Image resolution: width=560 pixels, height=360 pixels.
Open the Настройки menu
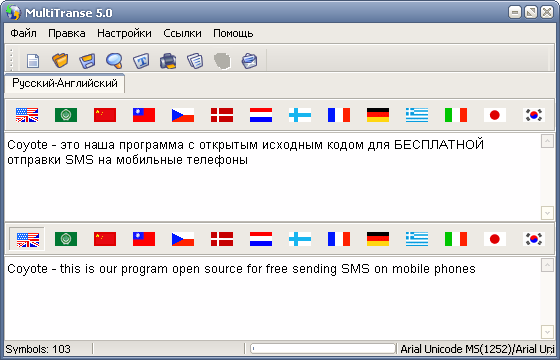(x=124, y=33)
